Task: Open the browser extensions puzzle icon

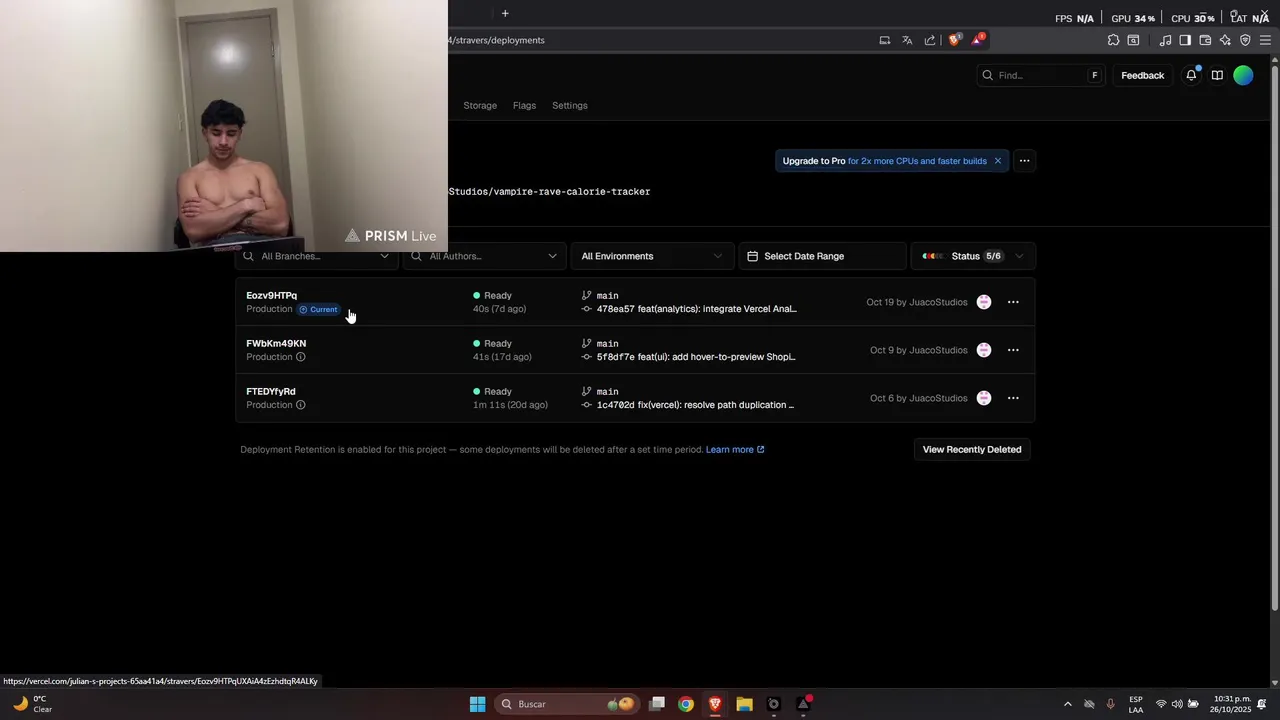Action: 1113,40
